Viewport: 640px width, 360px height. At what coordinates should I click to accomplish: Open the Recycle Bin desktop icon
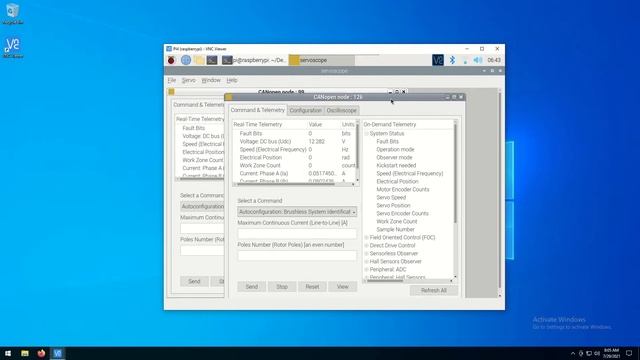[x=12, y=14]
